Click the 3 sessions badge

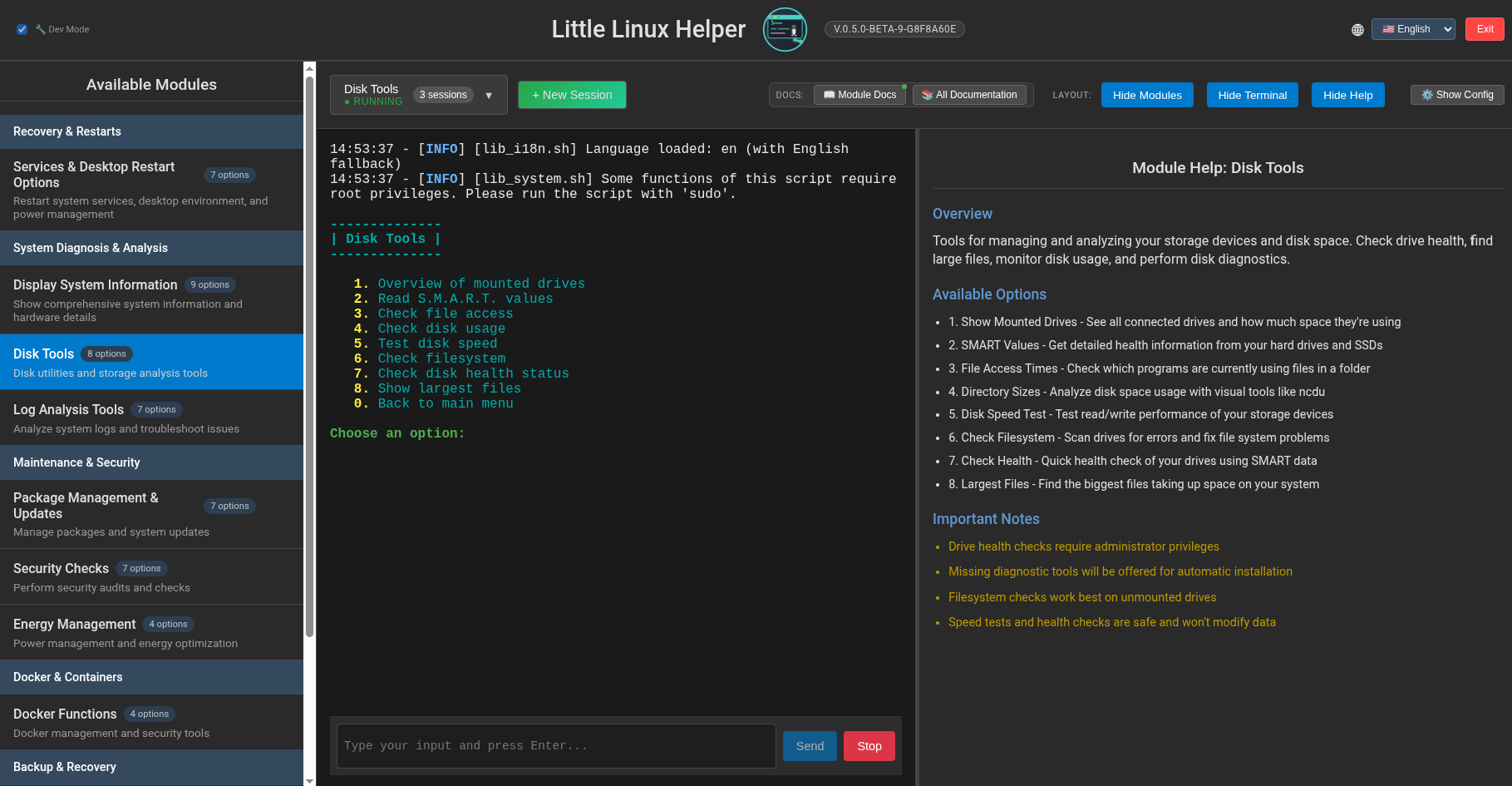click(443, 95)
